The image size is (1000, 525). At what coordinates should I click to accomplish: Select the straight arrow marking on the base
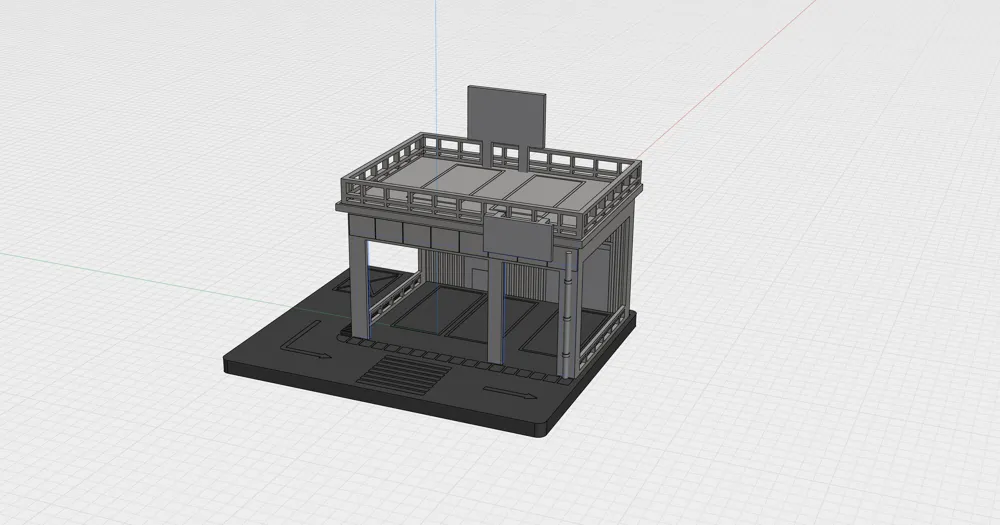[510, 392]
